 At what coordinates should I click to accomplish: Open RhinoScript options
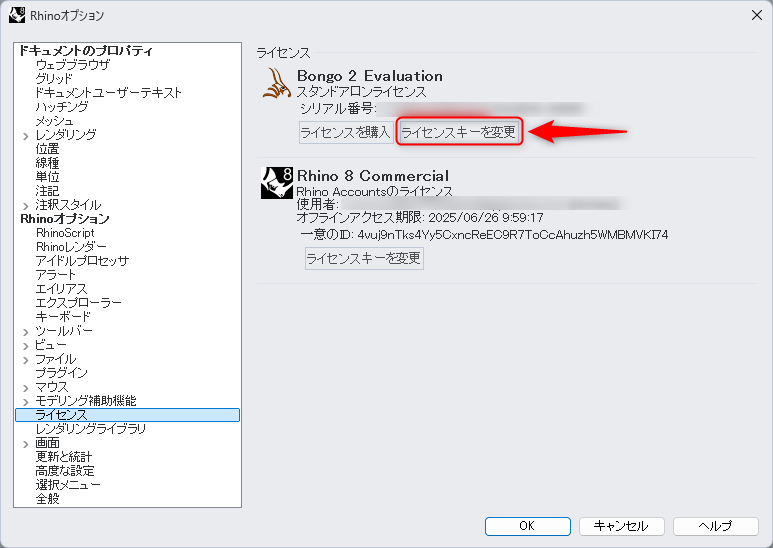(x=65, y=233)
